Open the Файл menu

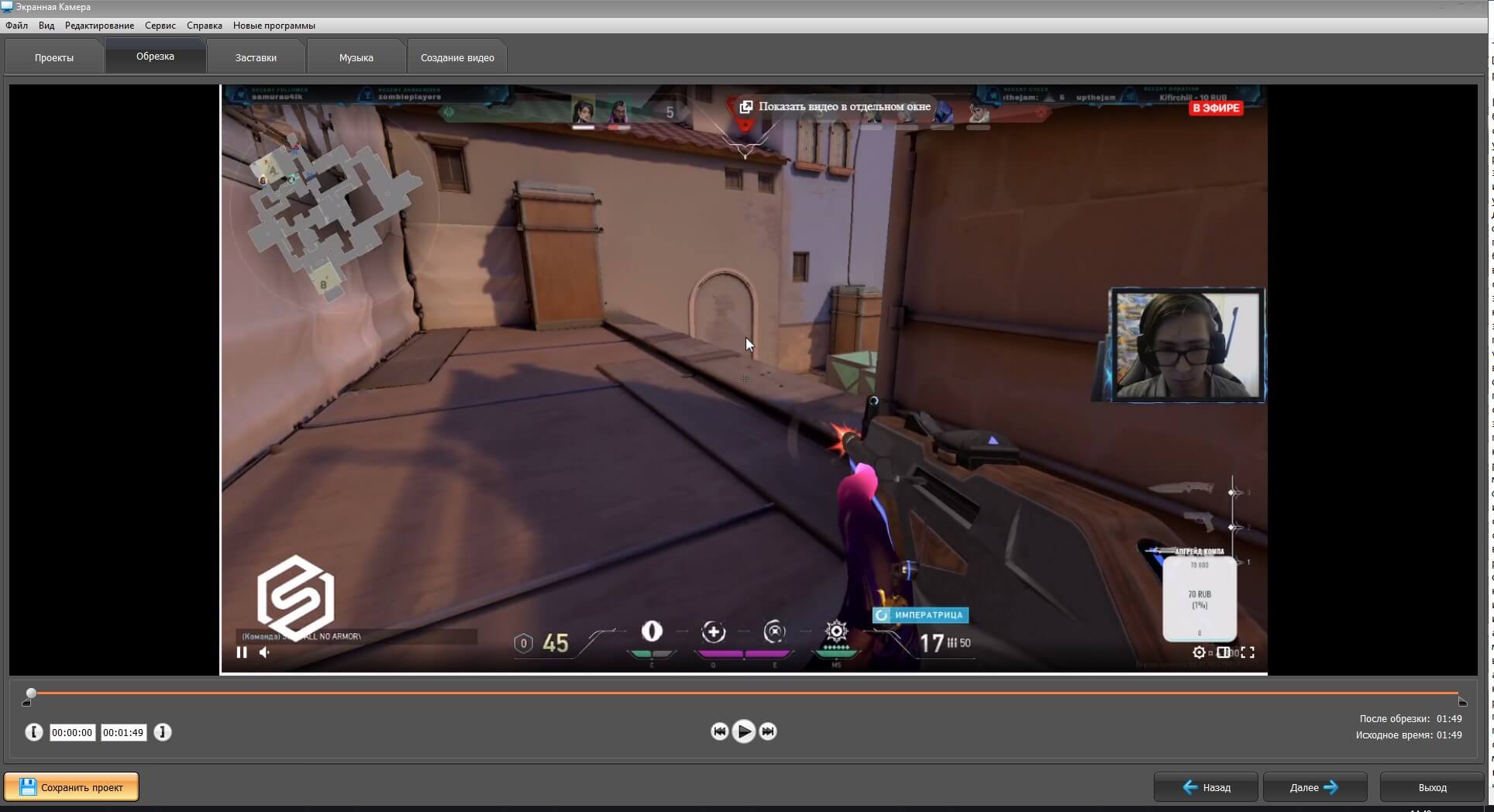16,26
